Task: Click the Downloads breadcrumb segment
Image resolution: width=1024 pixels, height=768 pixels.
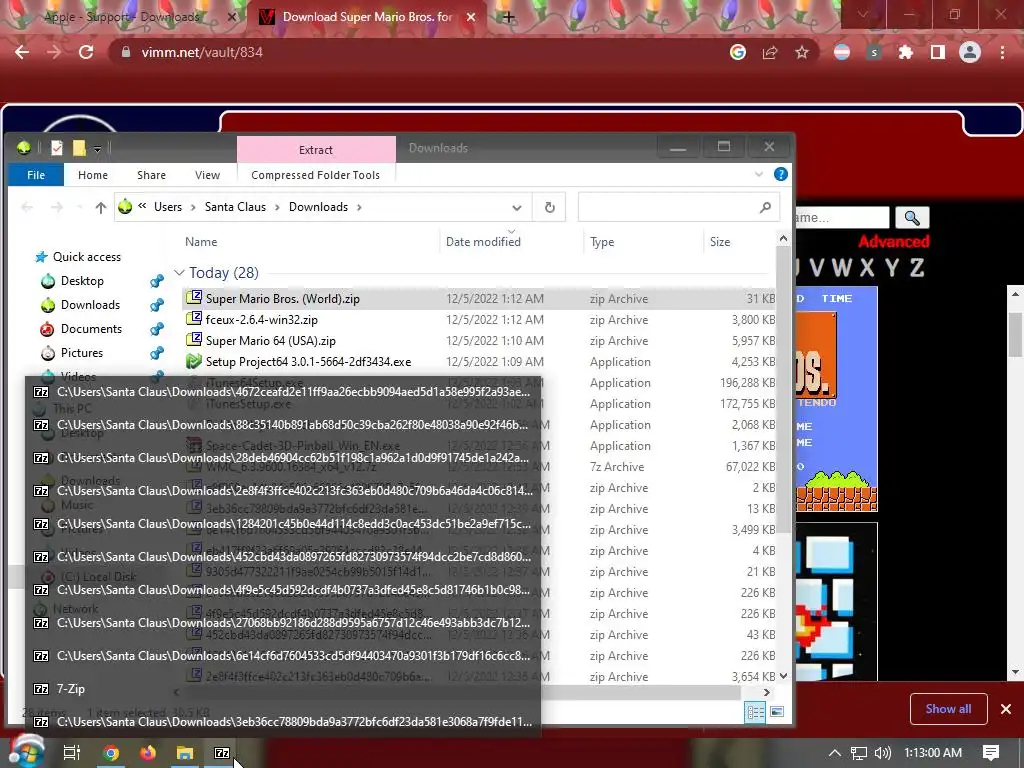Action: [318, 207]
